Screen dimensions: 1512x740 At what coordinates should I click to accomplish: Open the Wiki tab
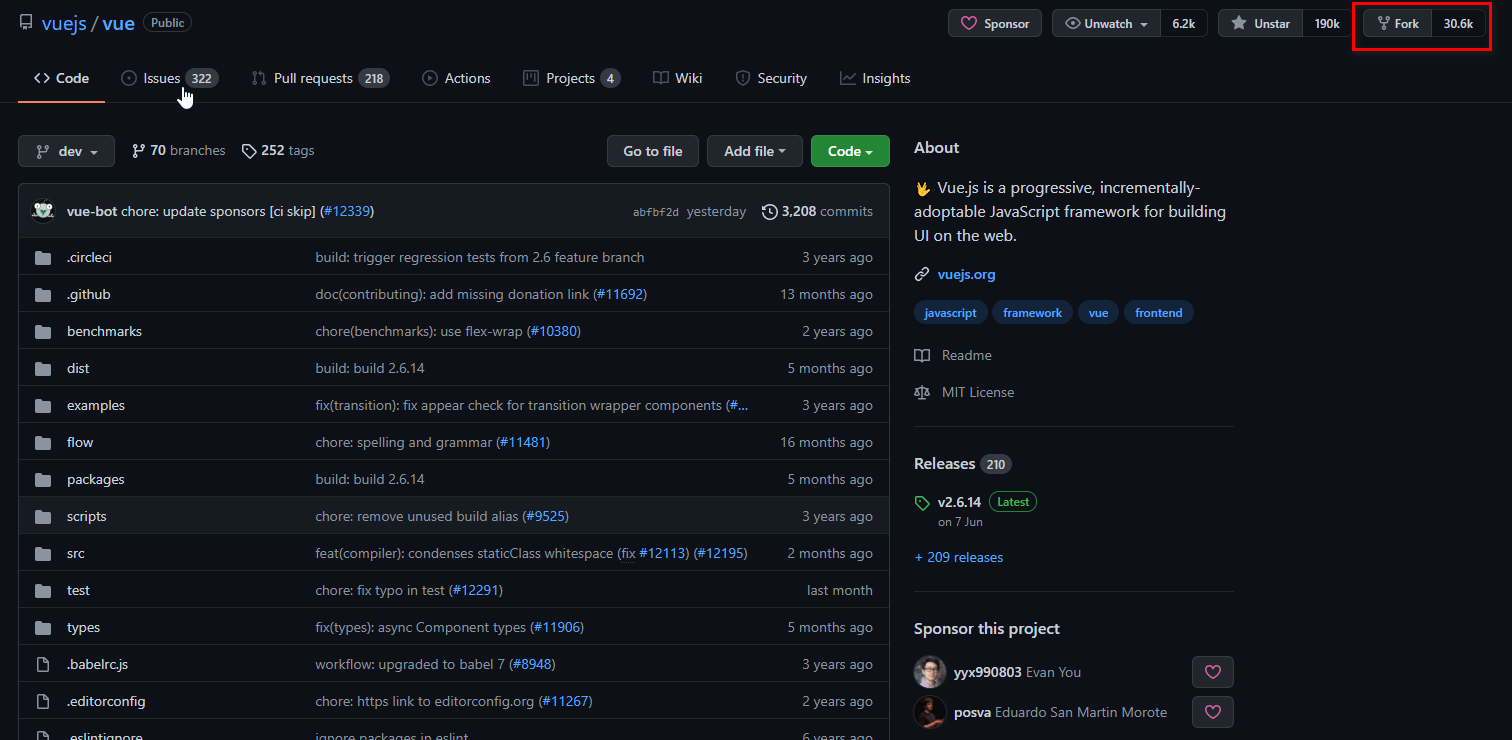pyautogui.click(x=677, y=78)
